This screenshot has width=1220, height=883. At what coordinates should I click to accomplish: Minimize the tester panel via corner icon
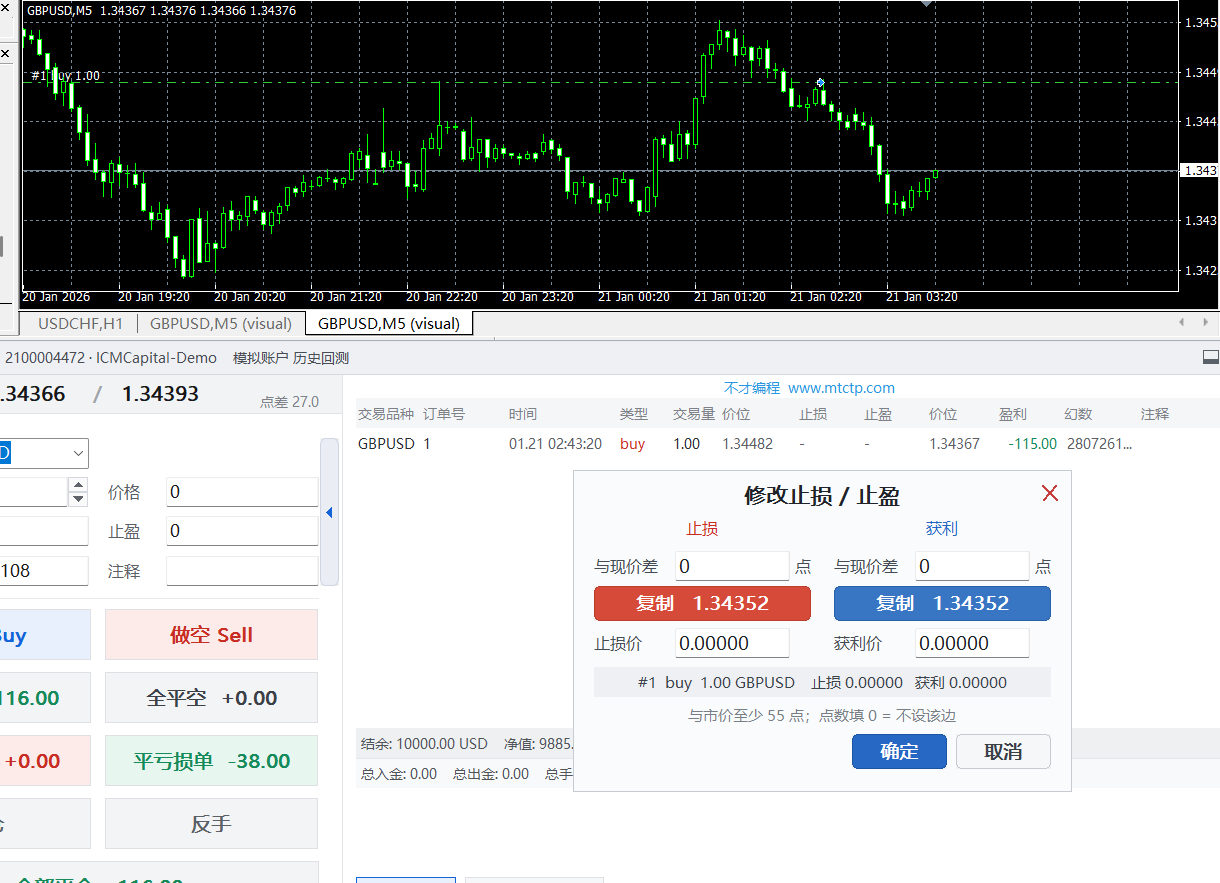coord(1210,357)
